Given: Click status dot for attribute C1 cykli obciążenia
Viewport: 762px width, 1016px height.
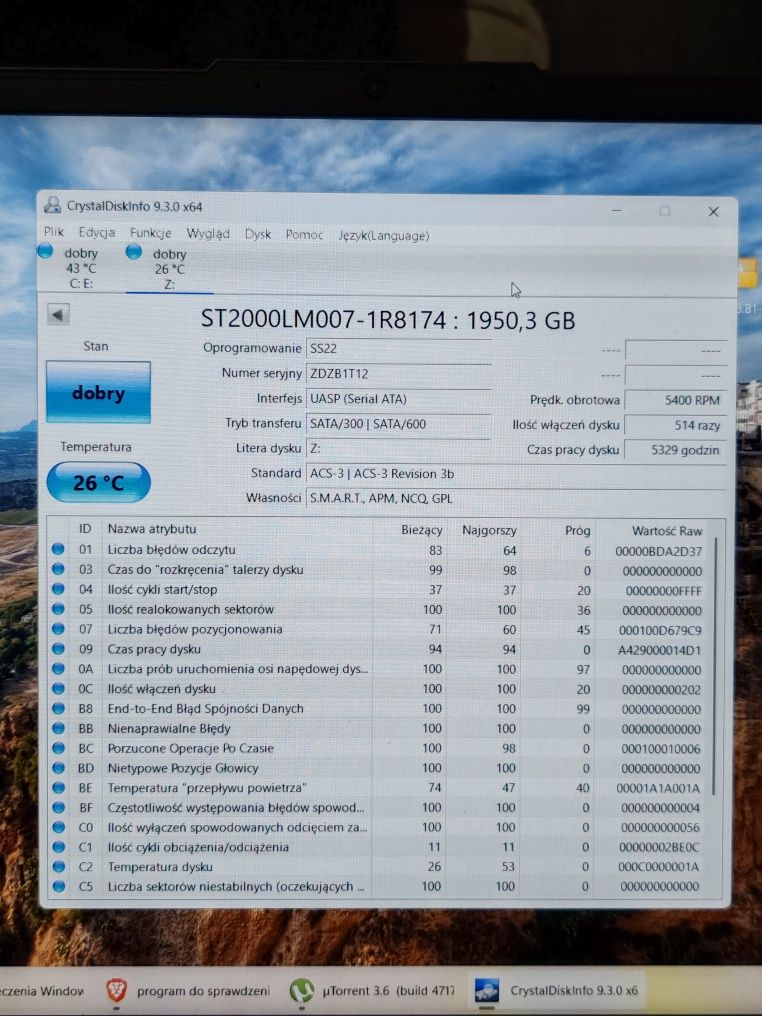Looking at the screenshot, I should pos(58,846).
